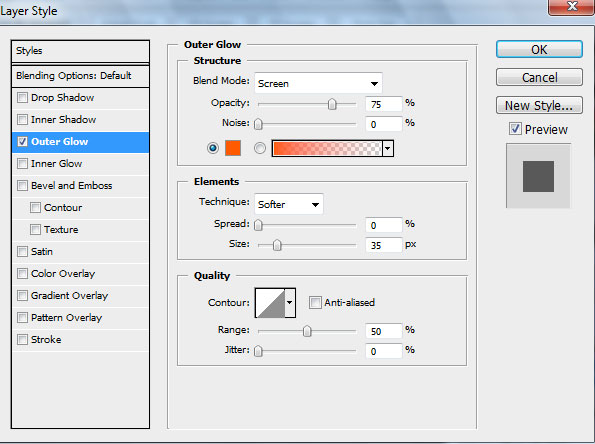Select the solid color radio button
Viewport: 595px width, 444px height.
tap(213, 148)
